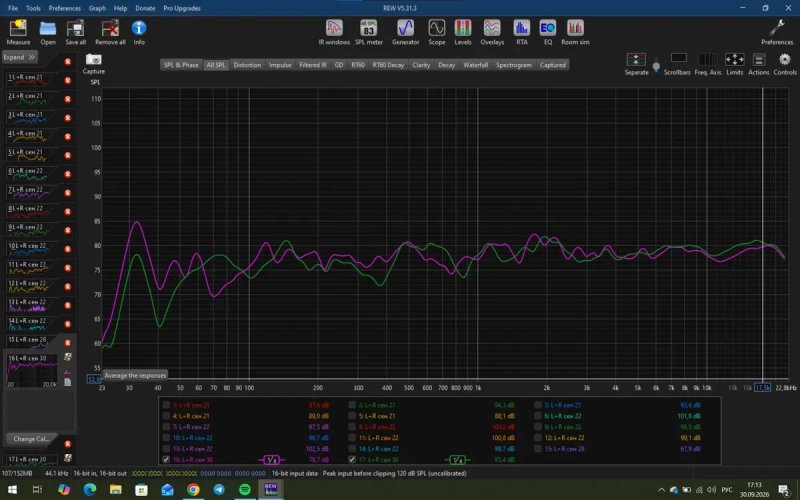Image resolution: width=800 pixels, height=500 pixels.
Task: Click the Separate traces icon
Action: tap(636, 64)
